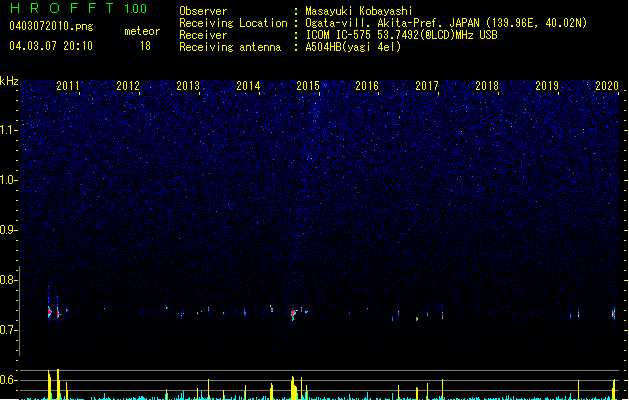Click the 0.6 kHz axis tick label
Screen dimensions: 629x400
coord(9,380)
